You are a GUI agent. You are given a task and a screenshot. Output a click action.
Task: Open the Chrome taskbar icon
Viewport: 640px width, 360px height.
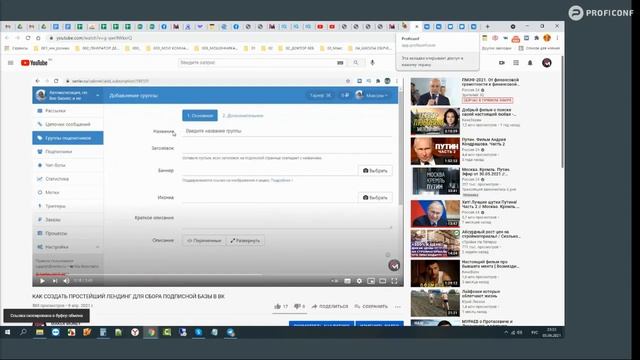[151, 332]
